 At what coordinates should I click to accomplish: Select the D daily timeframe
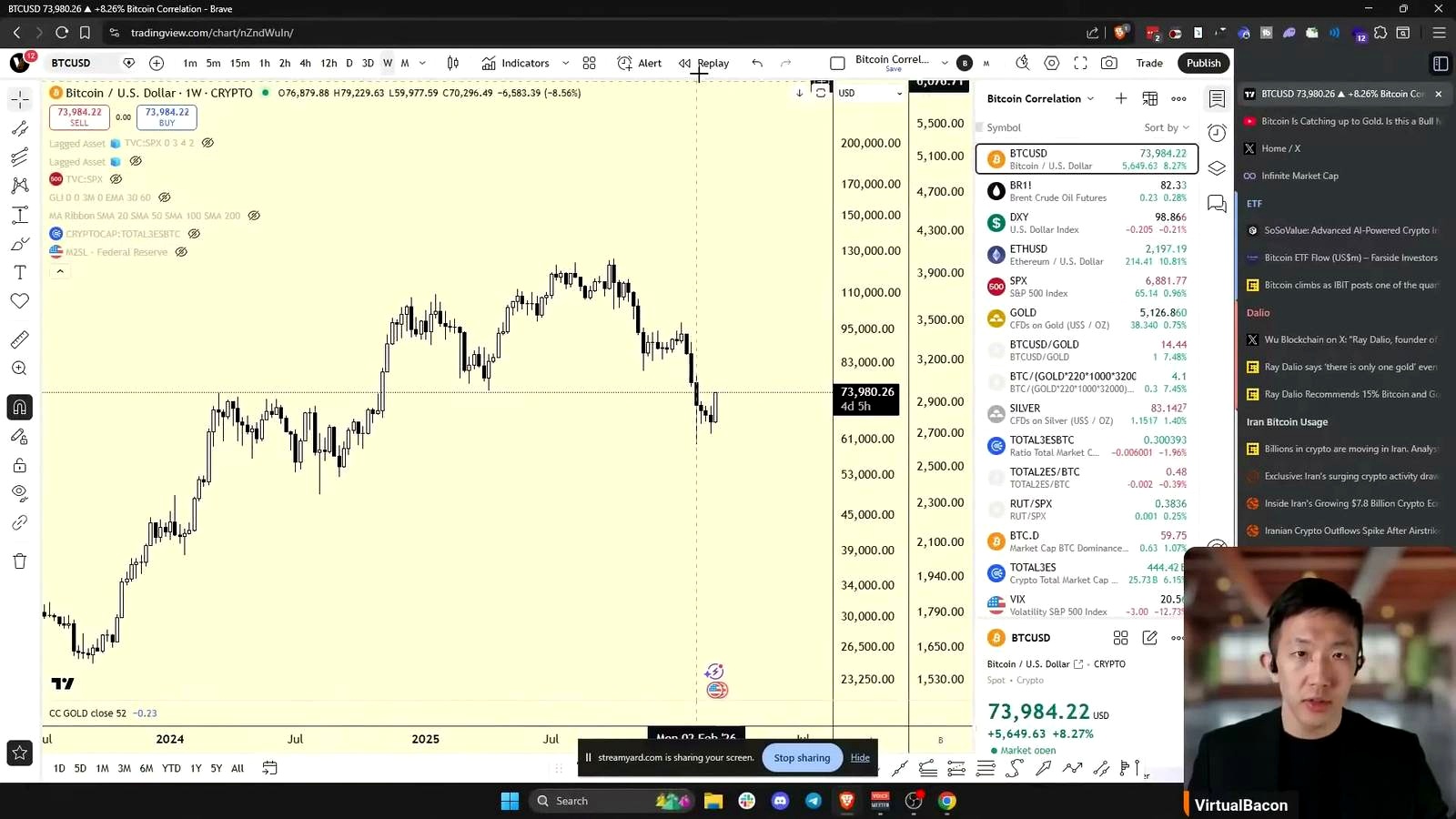click(349, 63)
